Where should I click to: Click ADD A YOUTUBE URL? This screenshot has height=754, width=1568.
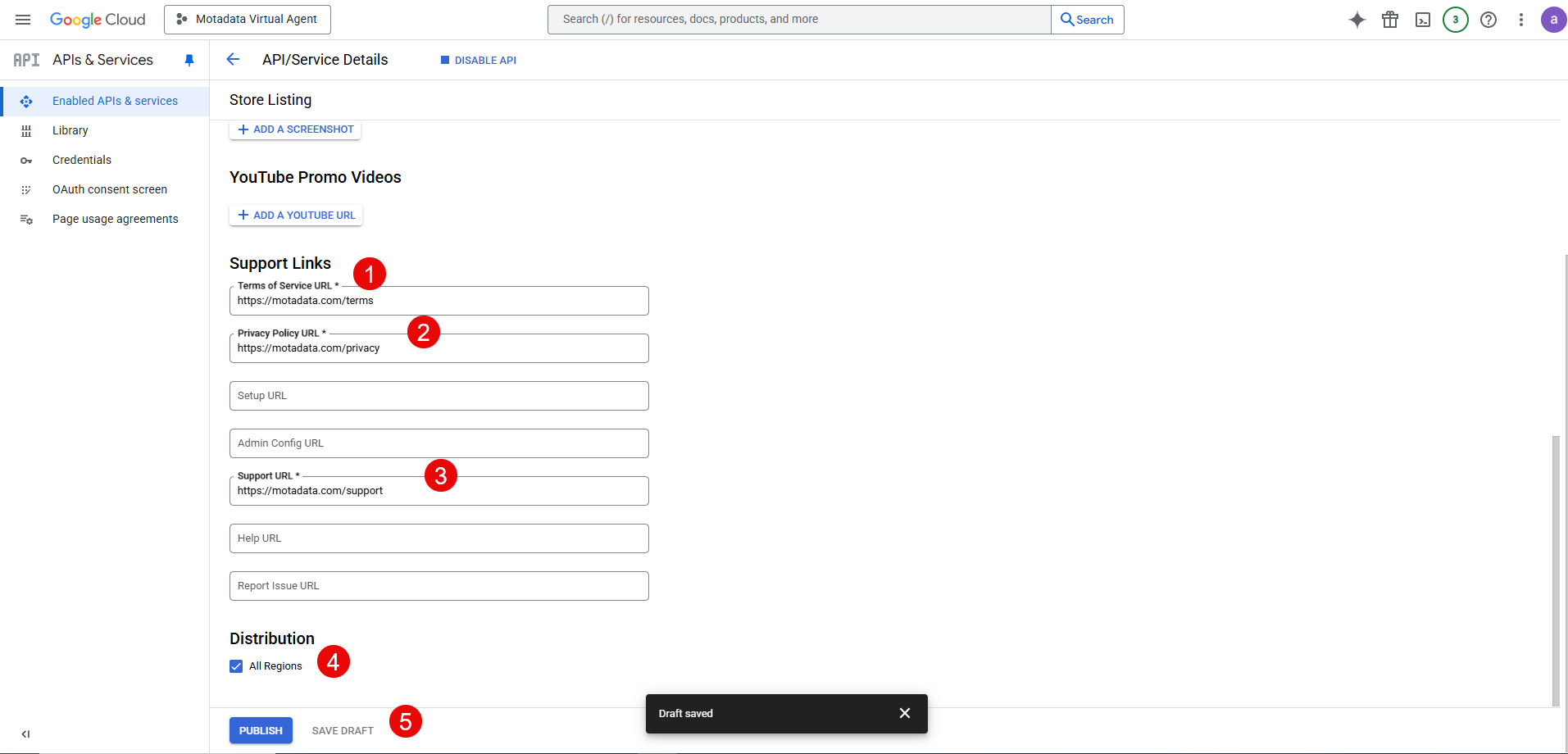tap(295, 215)
